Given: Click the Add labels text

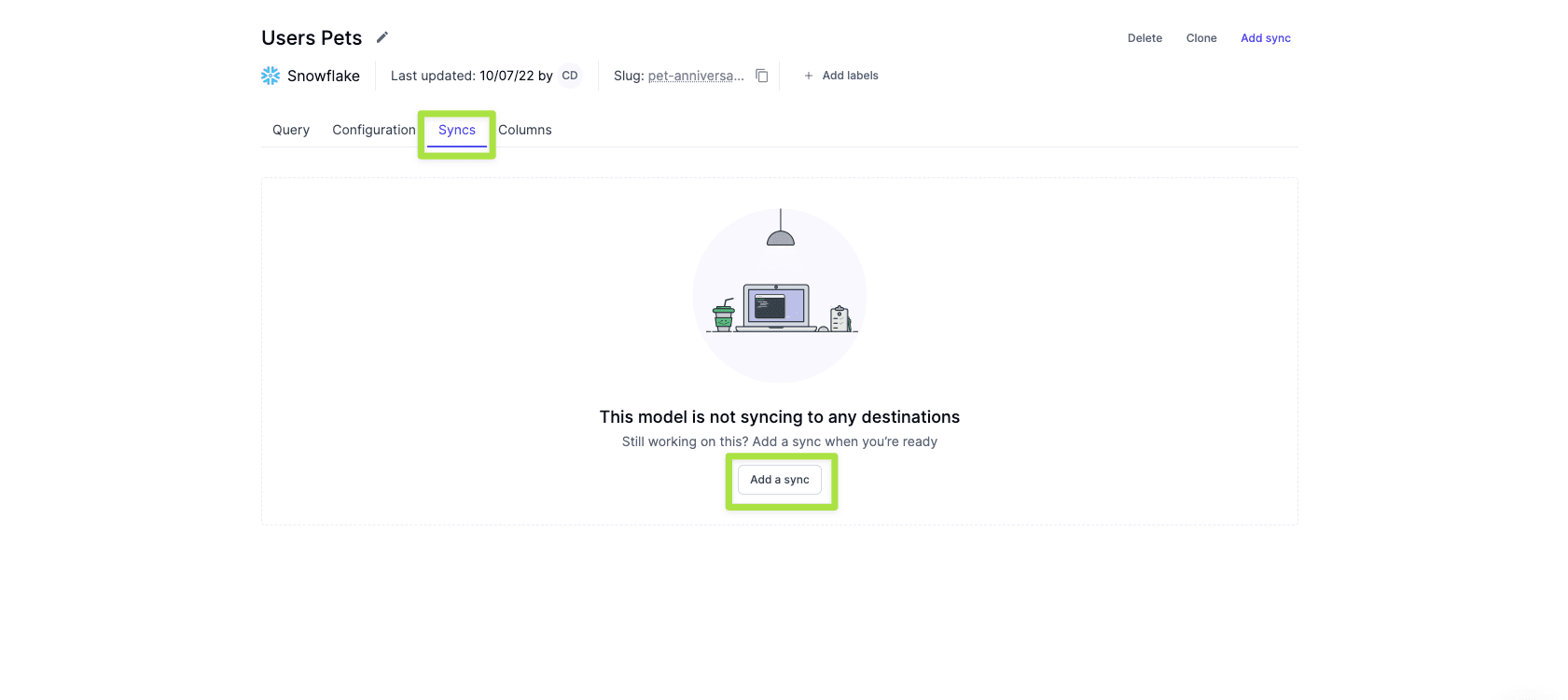Looking at the screenshot, I should coord(850,76).
